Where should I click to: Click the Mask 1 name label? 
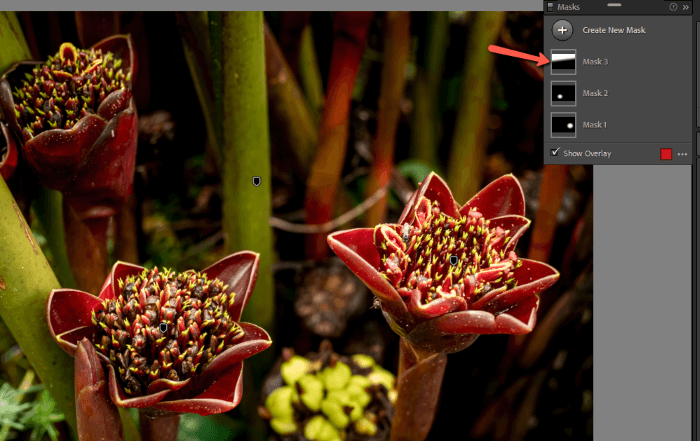coord(594,125)
